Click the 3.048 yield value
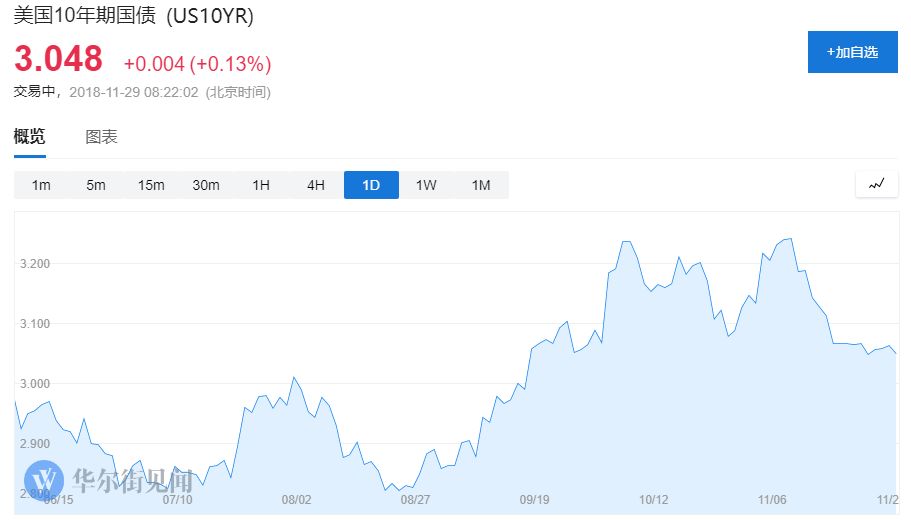 click(58, 59)
